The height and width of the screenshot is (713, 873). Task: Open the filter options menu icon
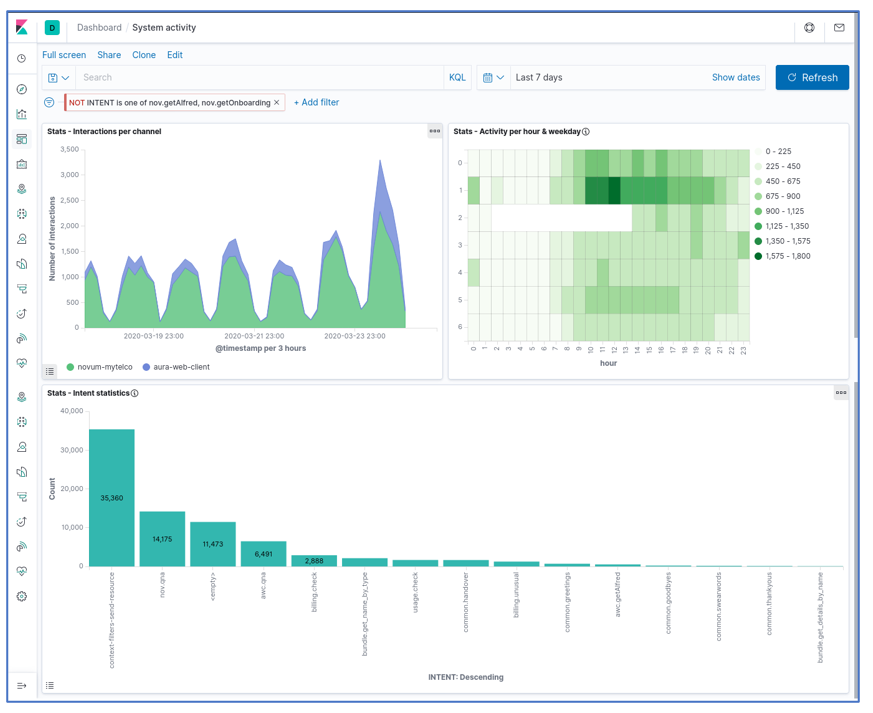click(x=49, y=102)
